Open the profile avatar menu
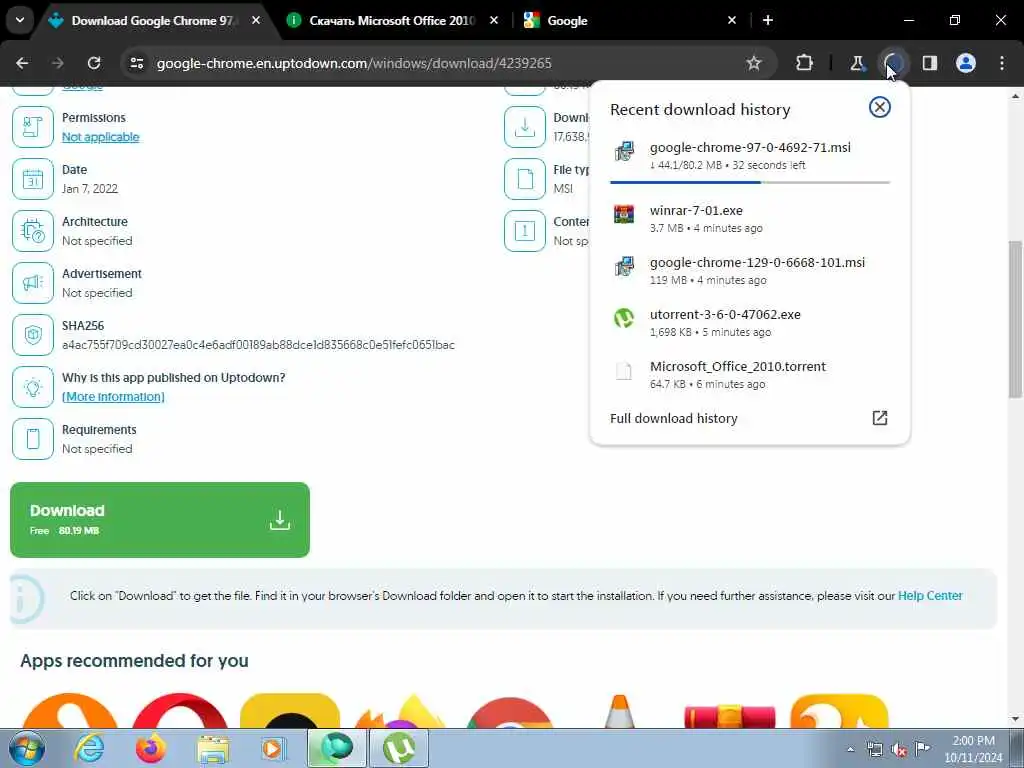The image size is (1024, 768). point(966,63)
